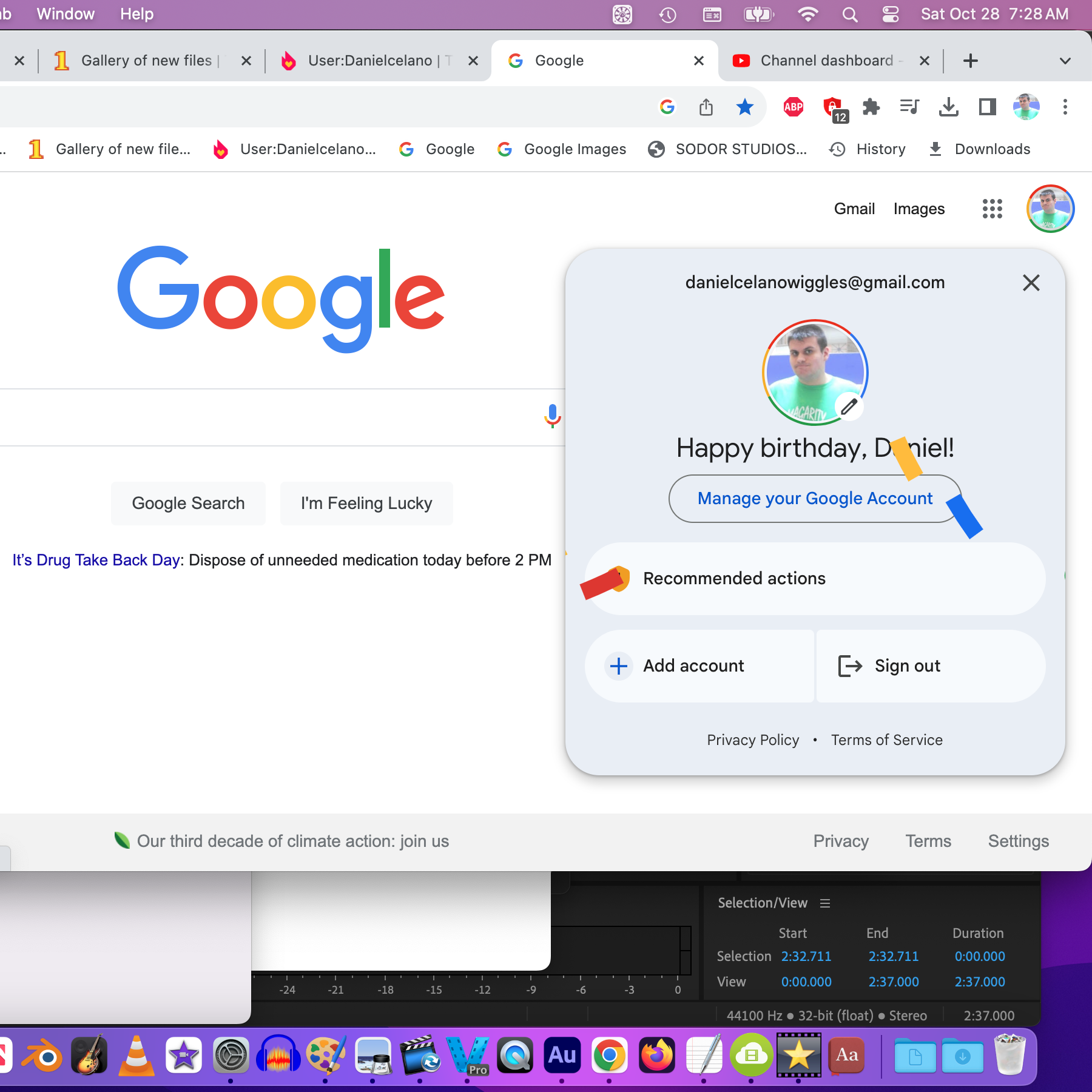This screenshot has width=1092, height=1092.
Task: Open the Selection/View panel menu
Action: tap(825, 903)
